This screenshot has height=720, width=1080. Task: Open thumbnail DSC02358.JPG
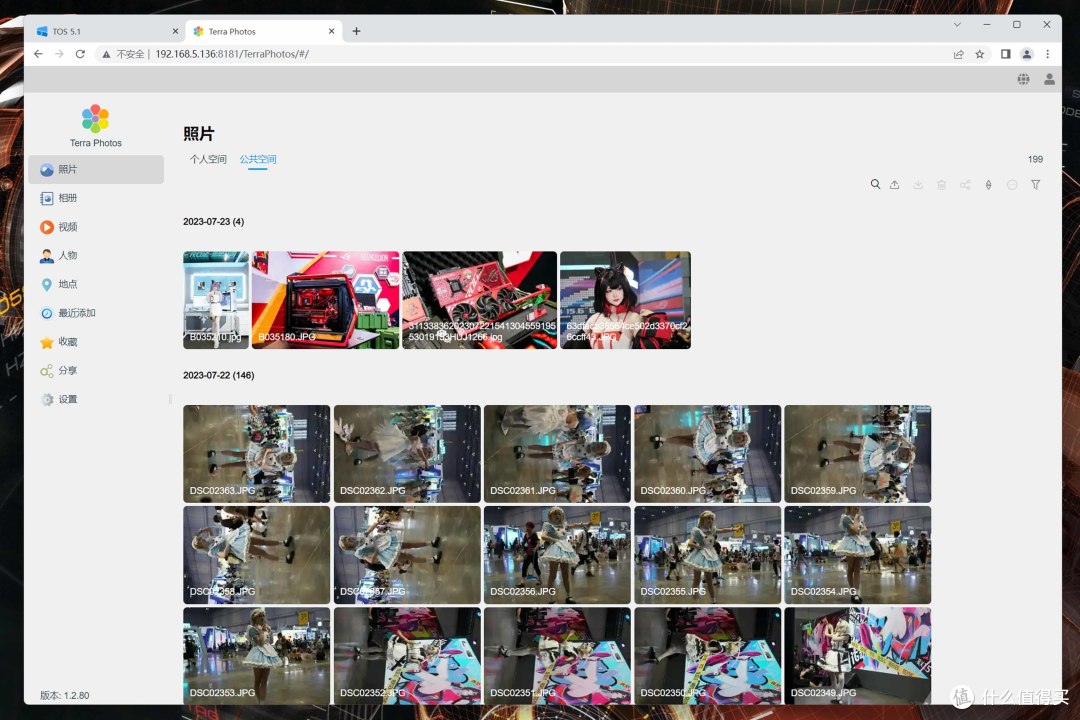(x=256, y=555)
